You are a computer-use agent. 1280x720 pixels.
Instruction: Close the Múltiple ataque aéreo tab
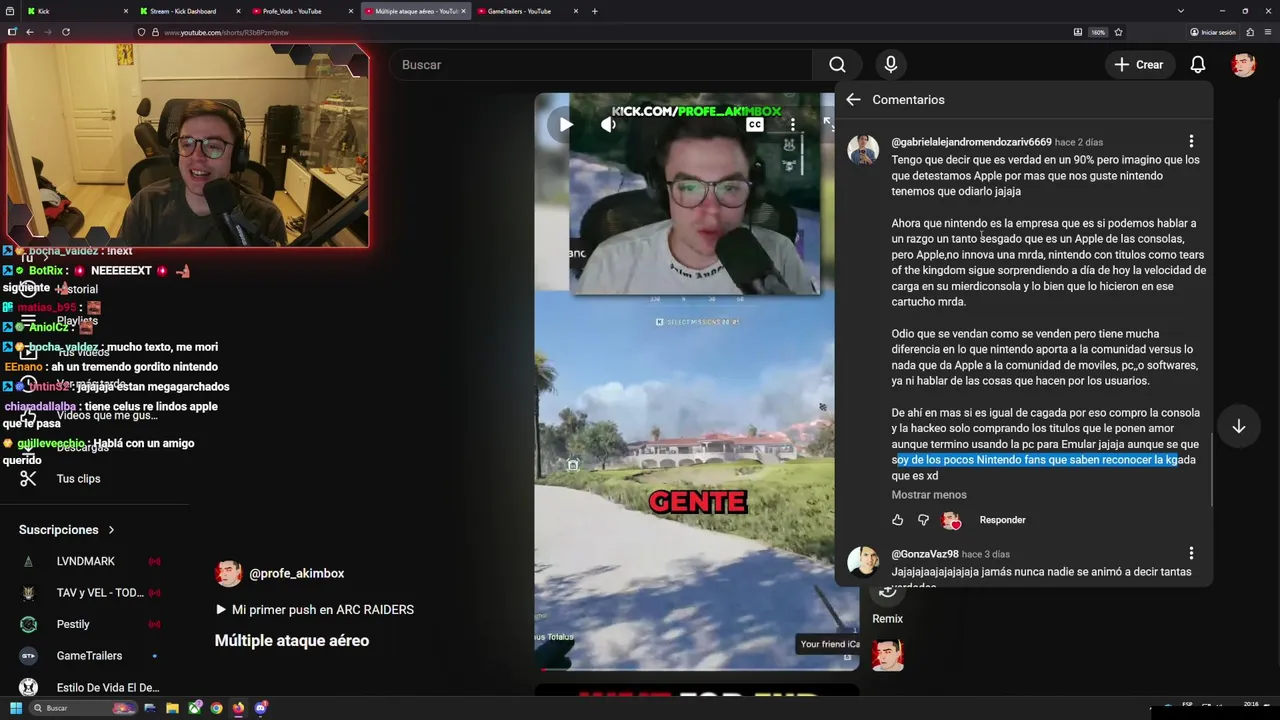pyautogui.click(x=464, y=11)
